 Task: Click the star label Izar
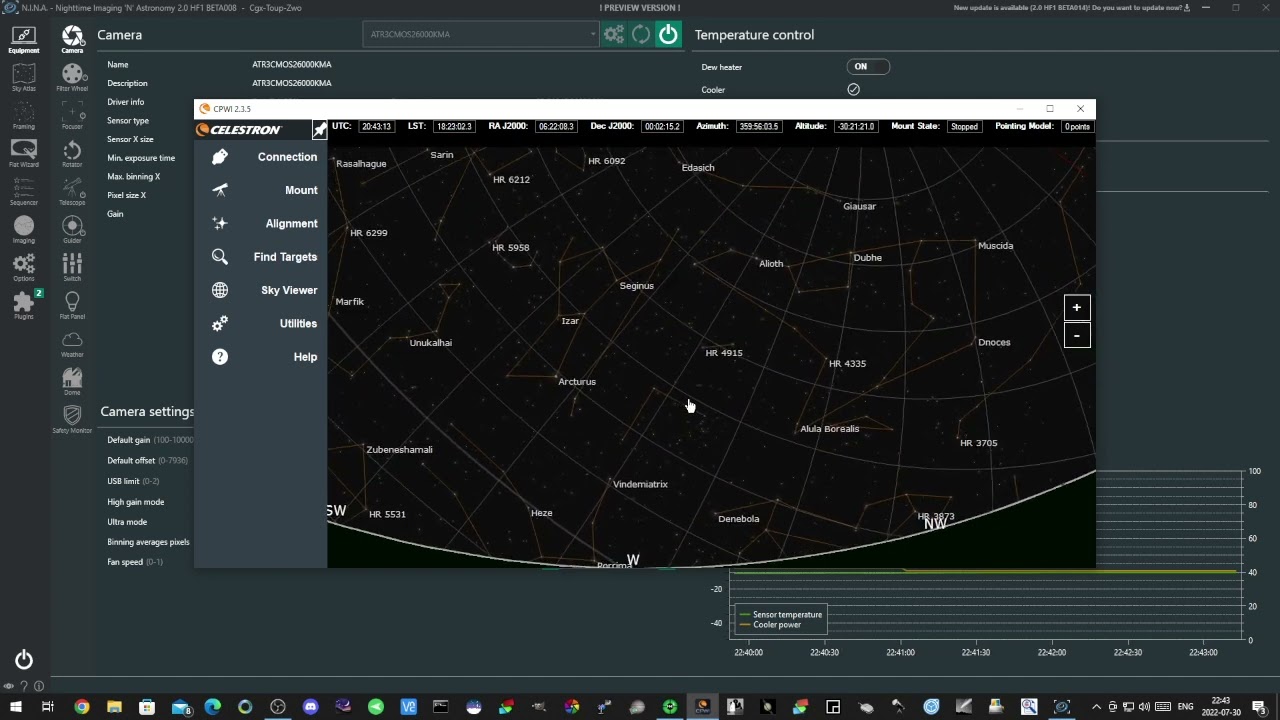coord(570,321)
